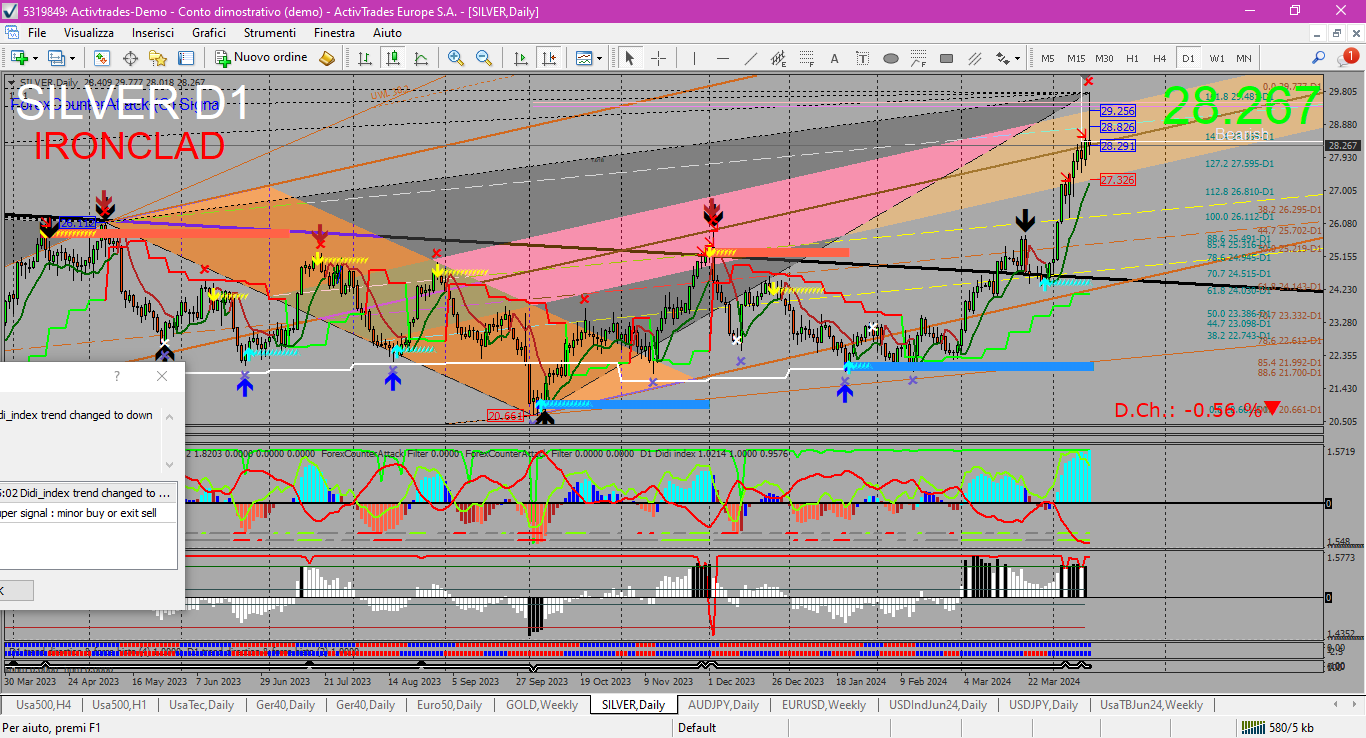The width and height of the screenshot is (1366, 738).
Task: Select the horizontal line tool
Action: [x=723, y=58]
